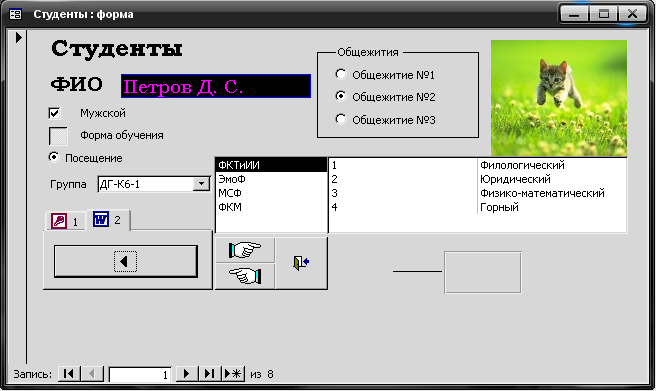Click the left arrow button on tab page
The image size is (656, 391).
(126, 261)
